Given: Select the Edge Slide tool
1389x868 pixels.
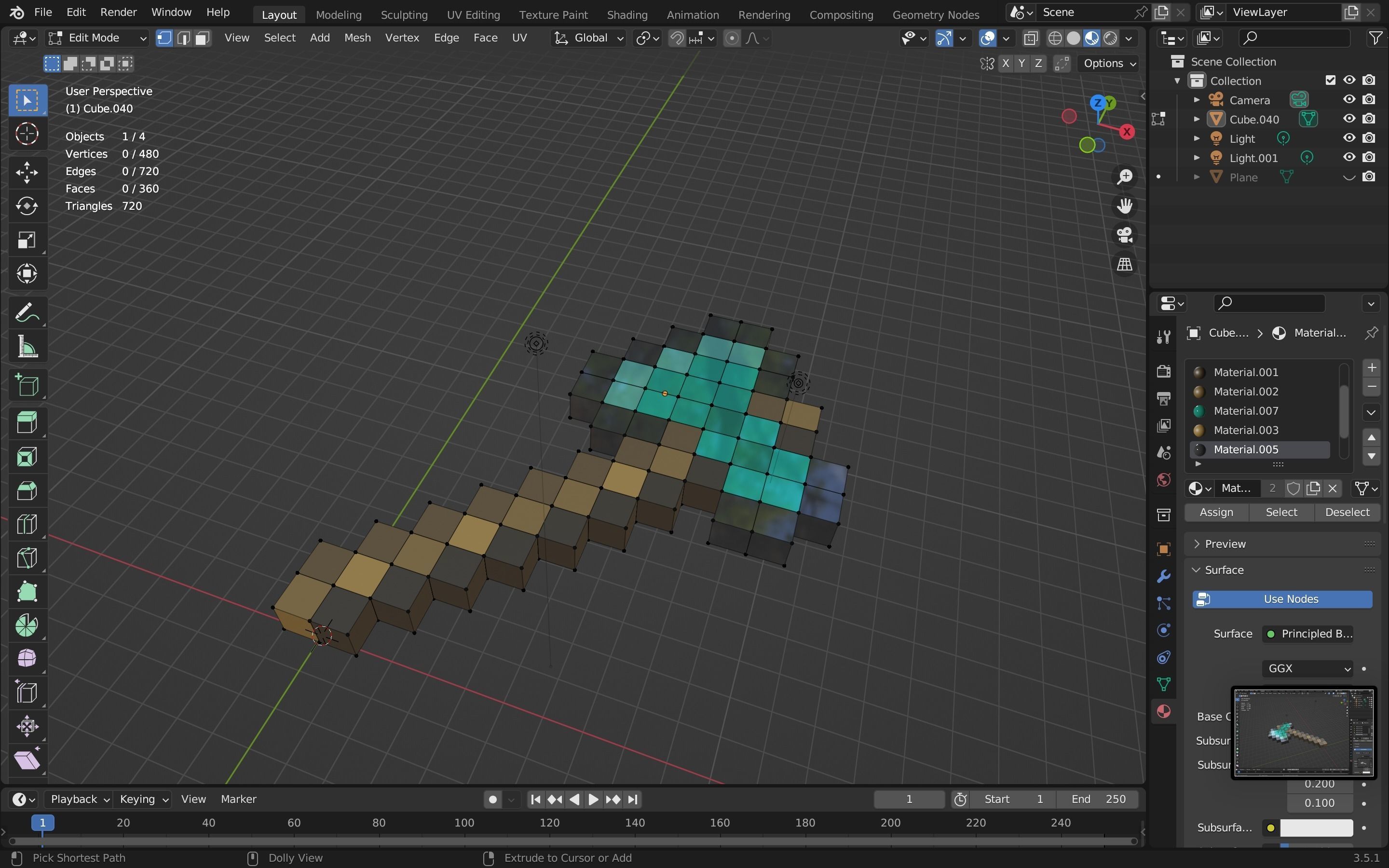Looking at the screenshot, I should pyautogui.click(x=27, y=693).
